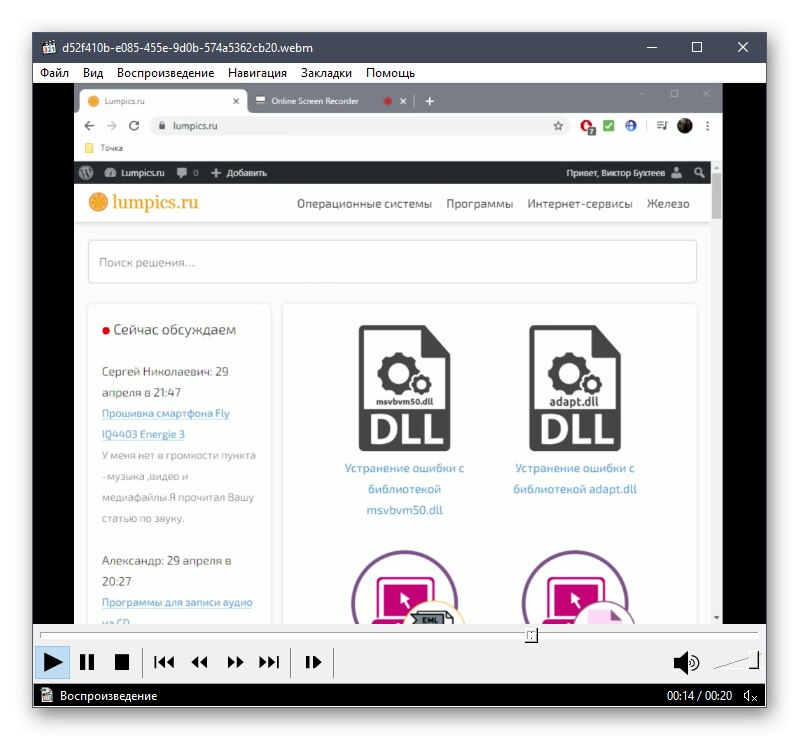
Task: Click the seek bar thumb
Action: click(531, 636)
